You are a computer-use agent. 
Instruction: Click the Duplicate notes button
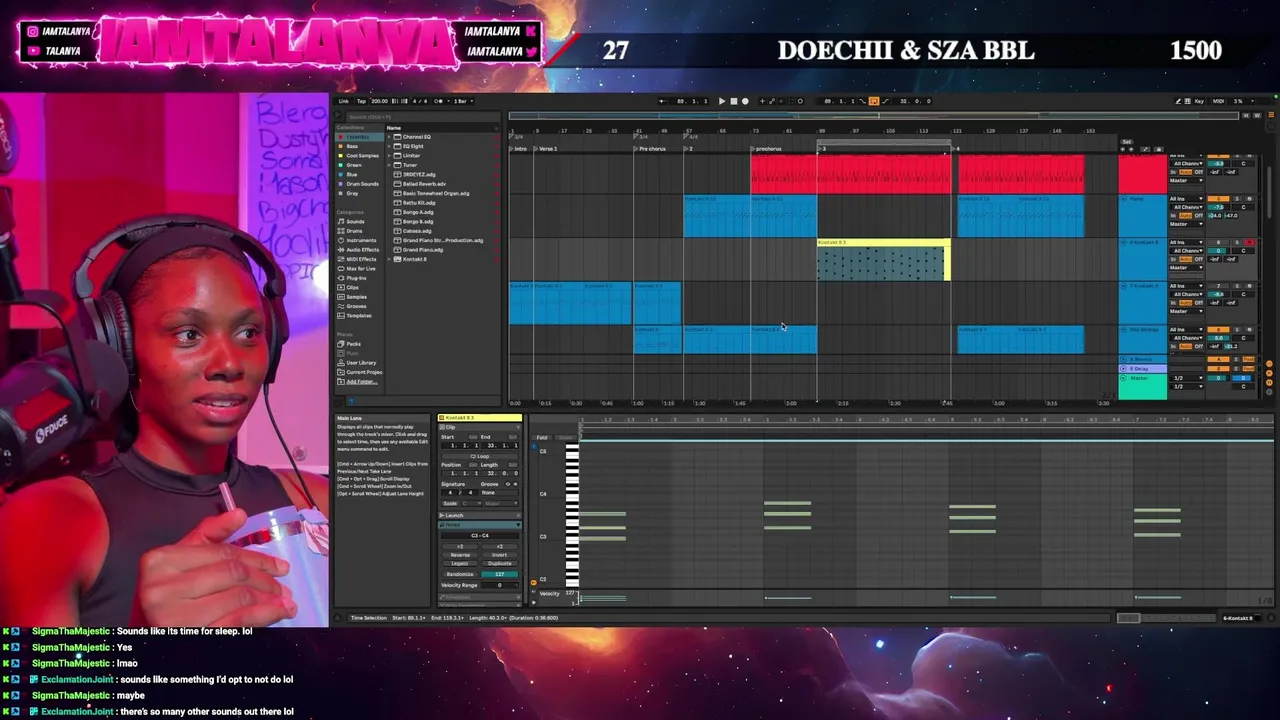(500, 564)
